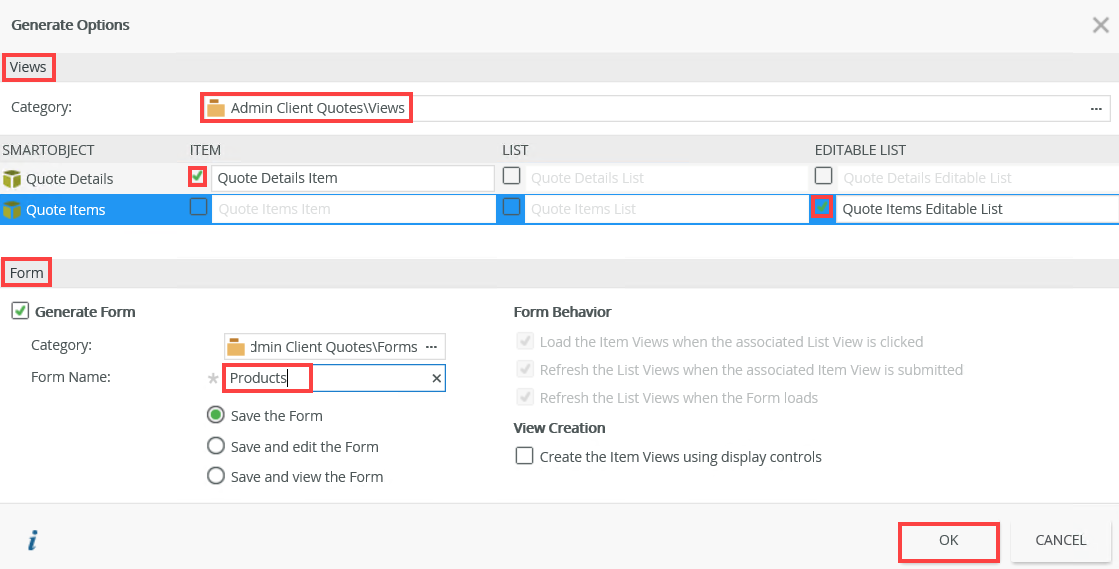Open the Views category browse ellipsis

pos(1096,108)
